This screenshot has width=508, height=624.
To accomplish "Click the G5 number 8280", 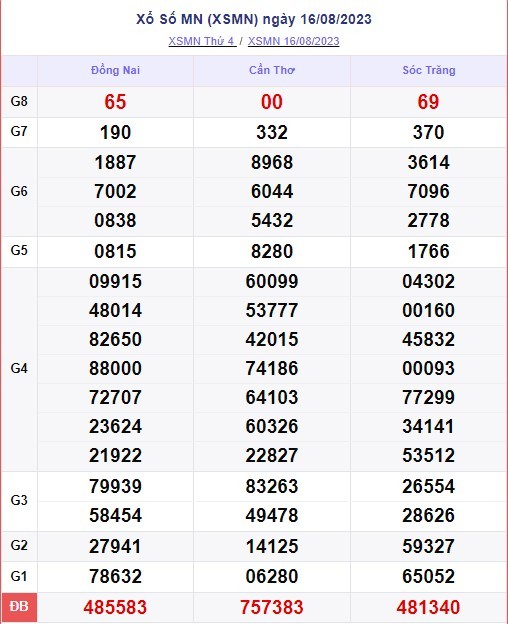I will 272,252.
